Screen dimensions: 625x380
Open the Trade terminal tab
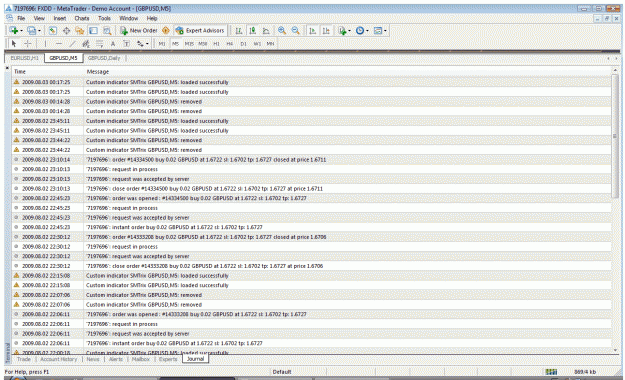click(x=24, y=359)
